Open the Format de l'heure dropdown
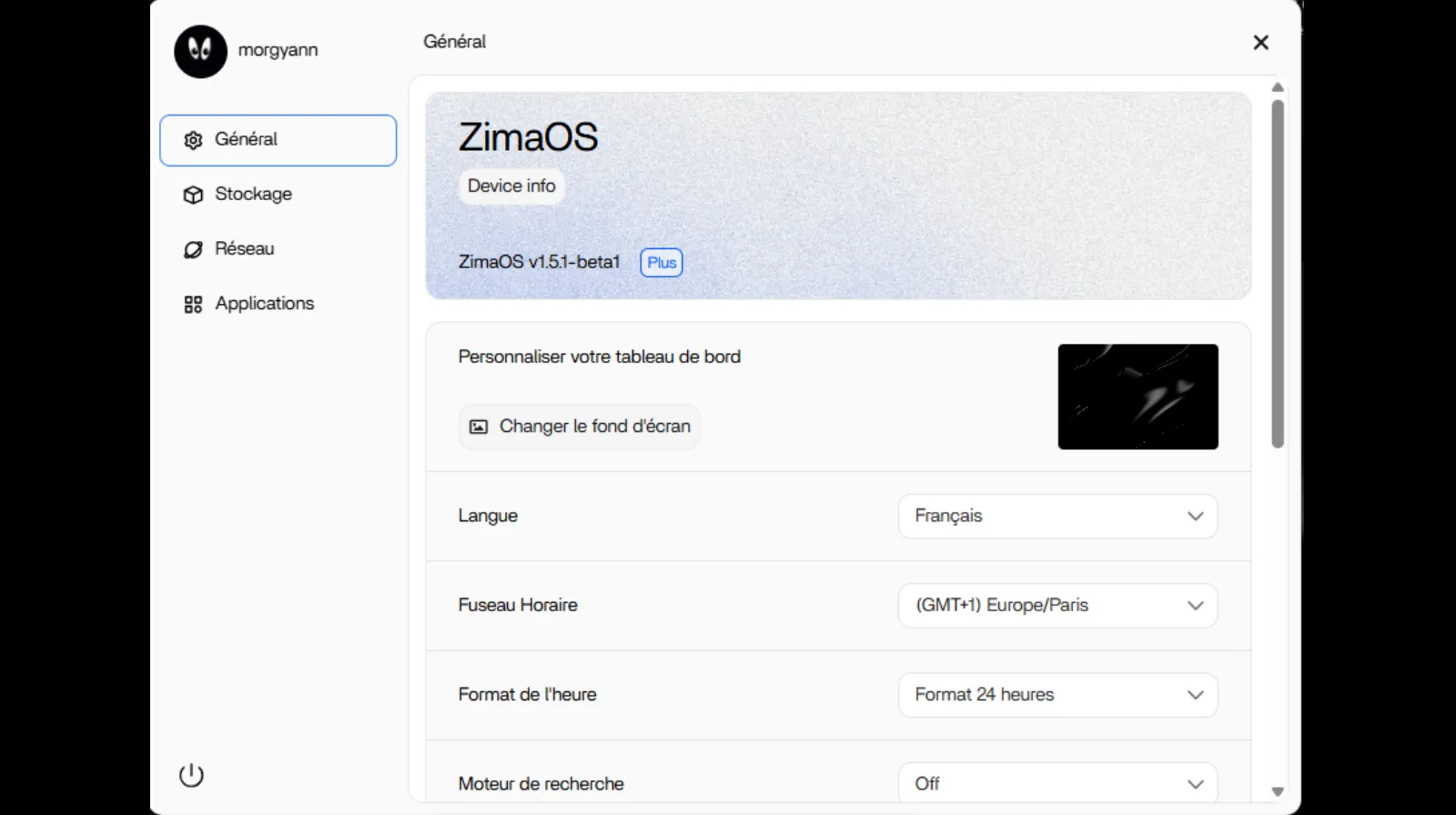 [1057, 694]
